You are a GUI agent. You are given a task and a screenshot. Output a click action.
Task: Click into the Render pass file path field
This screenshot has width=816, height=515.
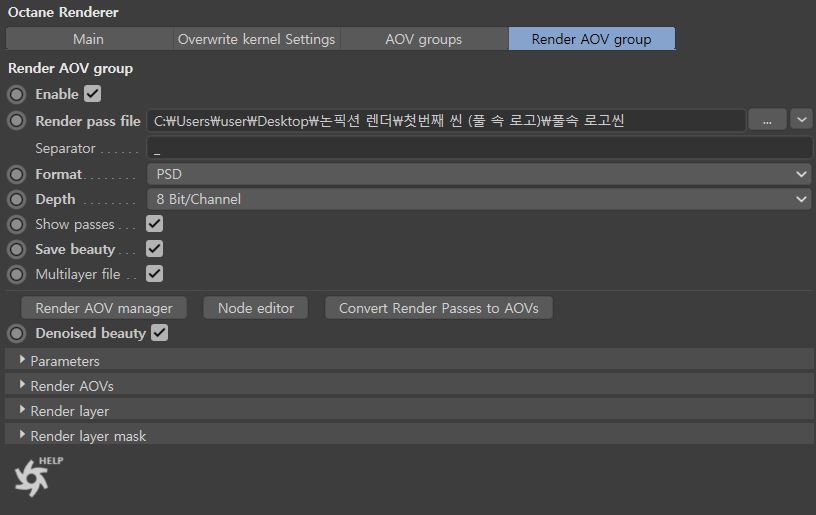[446, 121]
